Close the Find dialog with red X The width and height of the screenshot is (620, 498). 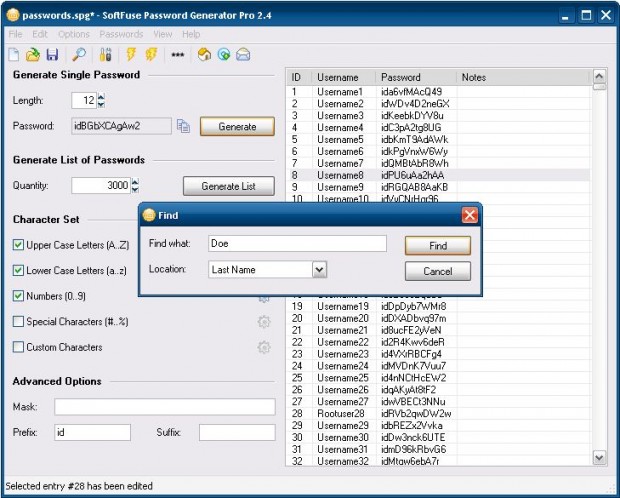[469, 216]
